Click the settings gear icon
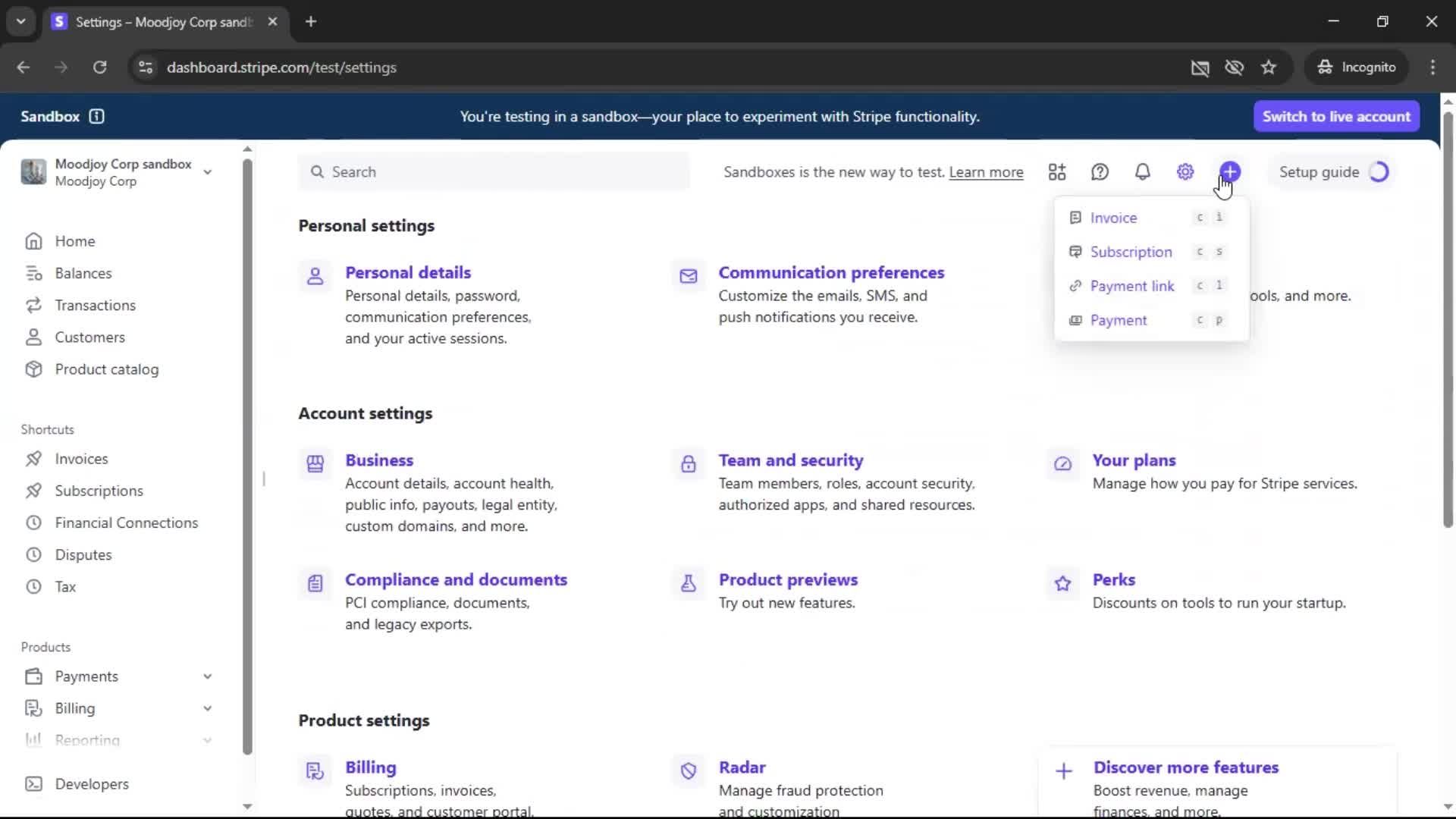The width and height of the screenshot is (1456, 819). click(x=1185, y=172)
